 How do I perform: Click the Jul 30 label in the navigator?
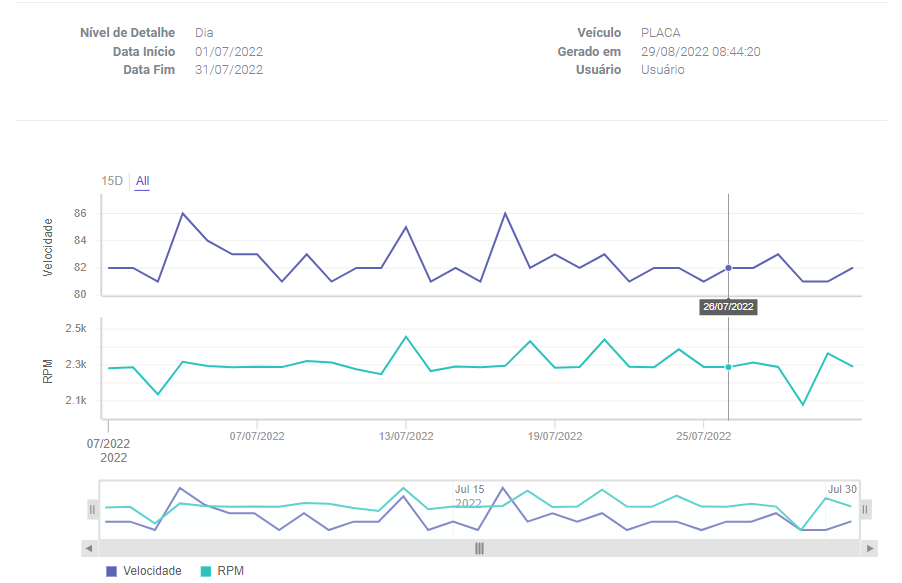pyautogui.click(x=842, y=489)
